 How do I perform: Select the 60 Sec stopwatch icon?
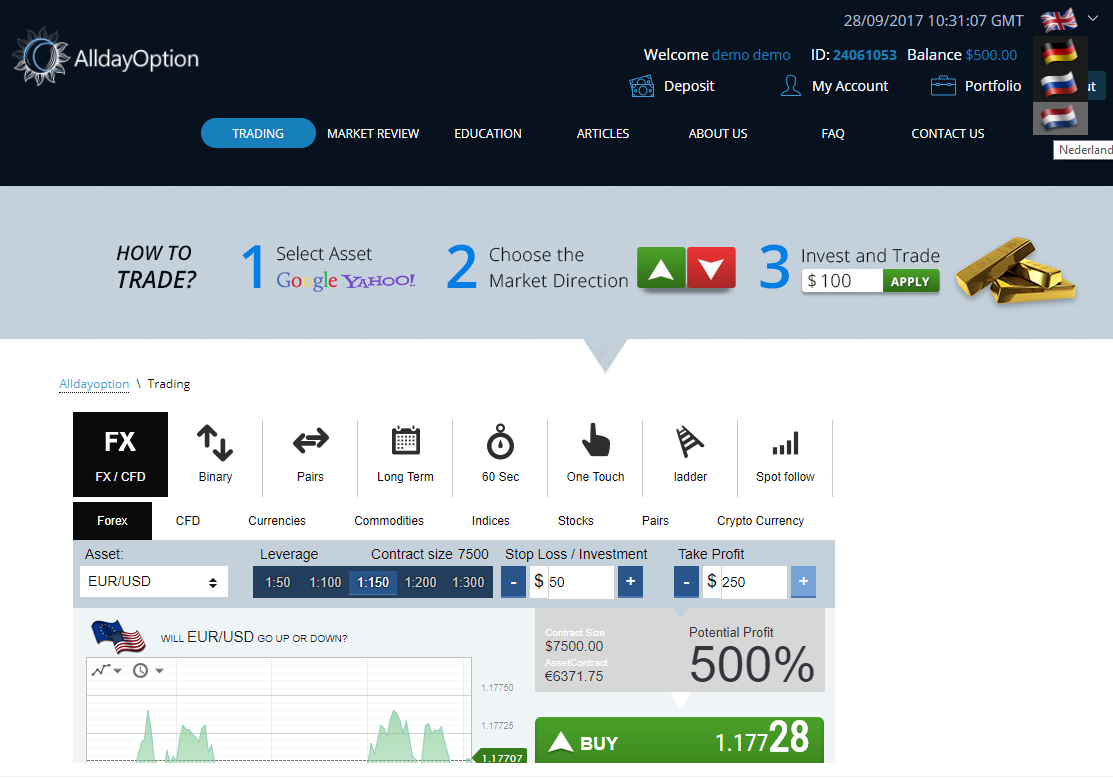coord(500,442)
